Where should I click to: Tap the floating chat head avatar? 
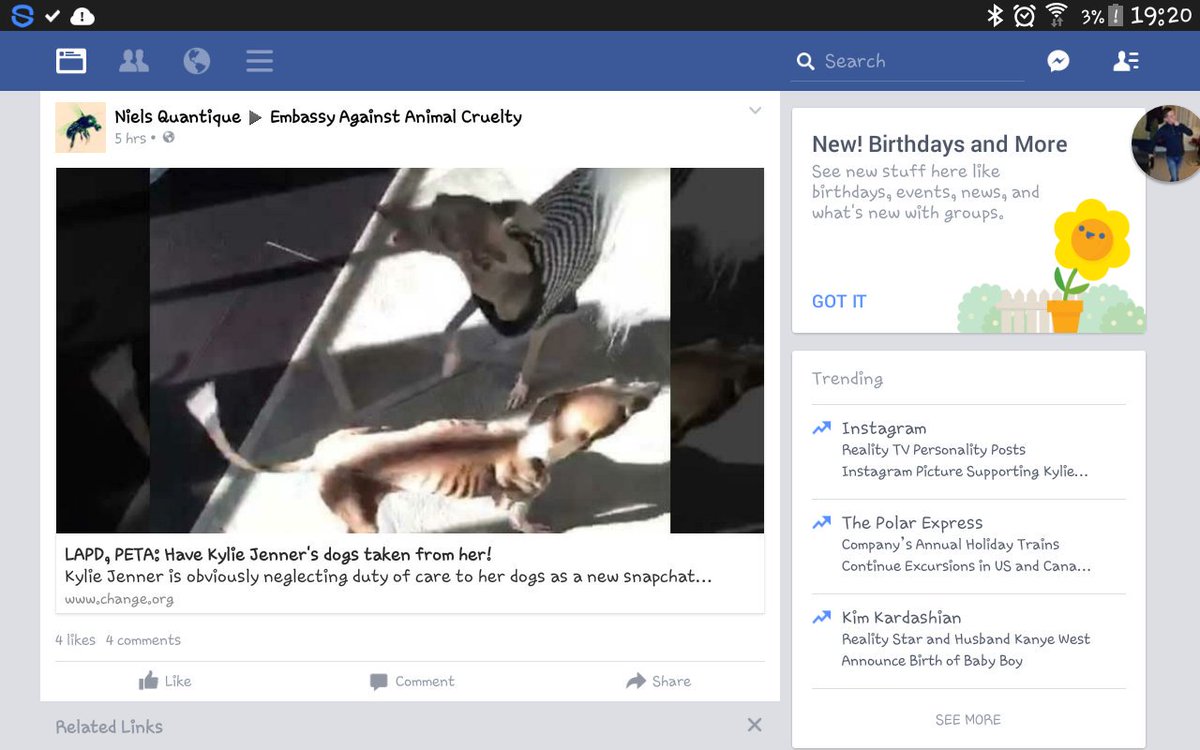[x=1168, y=143]
